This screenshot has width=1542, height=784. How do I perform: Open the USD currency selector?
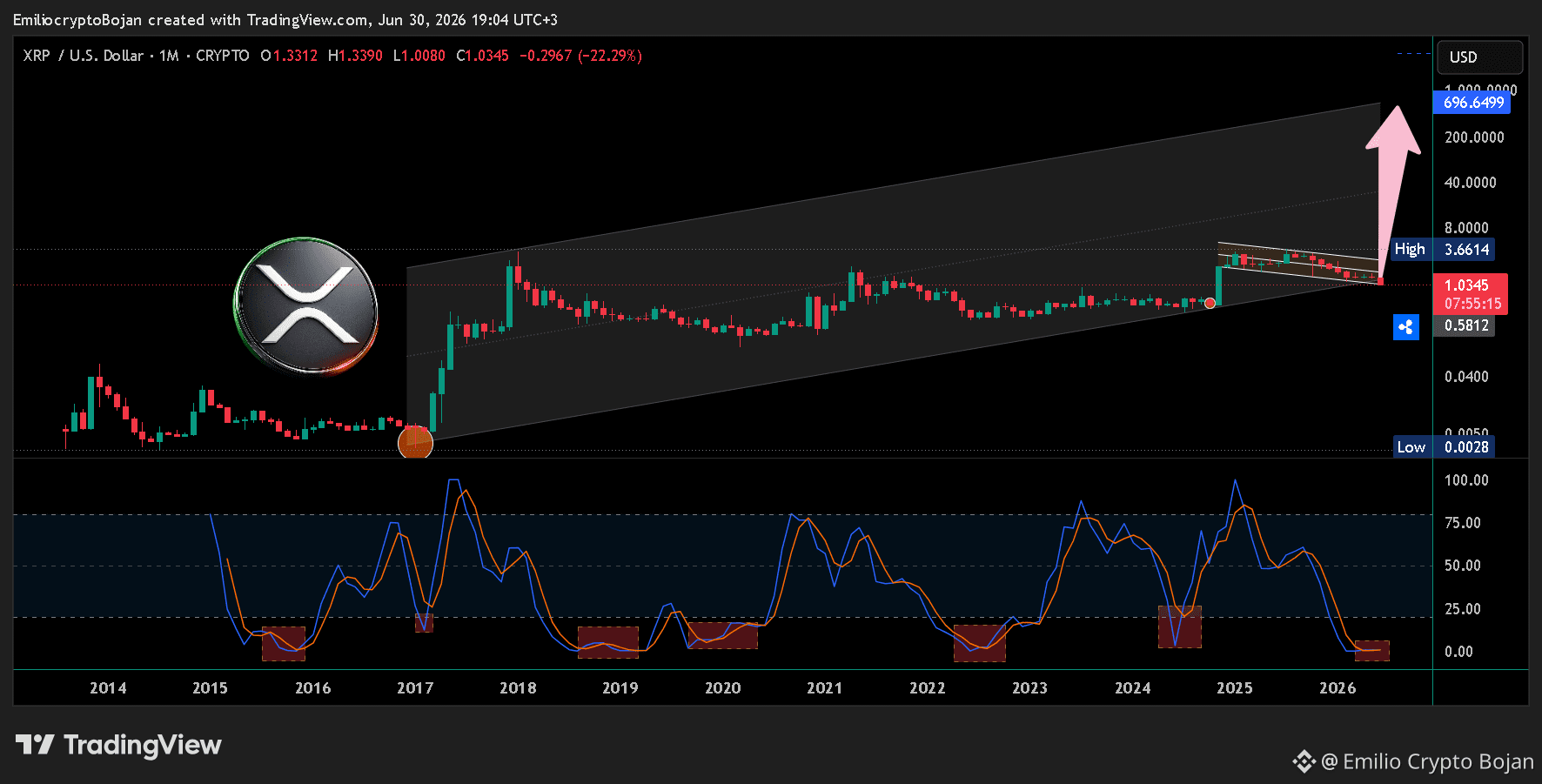(x=1479, y=57)
